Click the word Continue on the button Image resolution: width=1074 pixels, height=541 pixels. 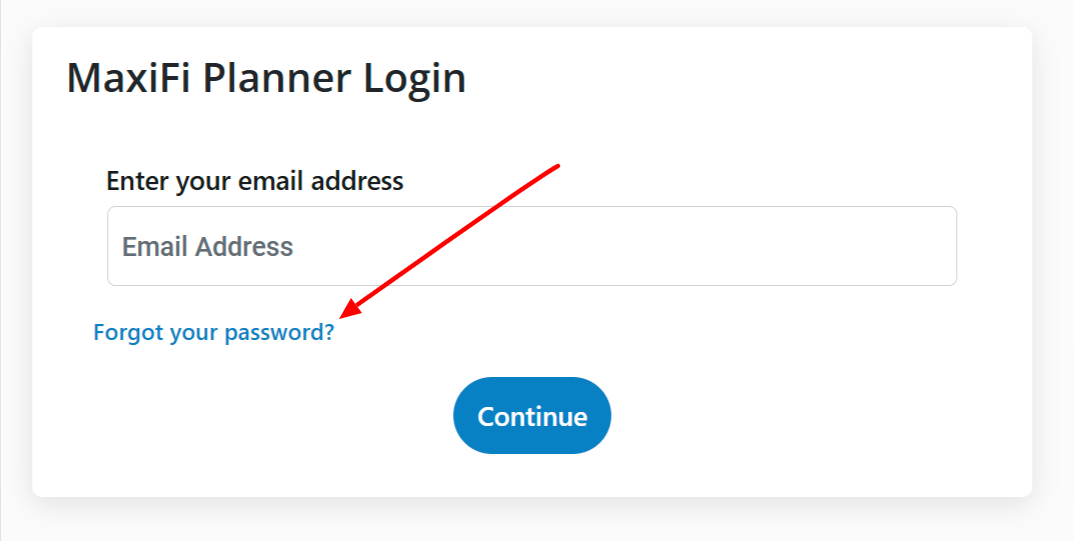click(x=532, y=416)
